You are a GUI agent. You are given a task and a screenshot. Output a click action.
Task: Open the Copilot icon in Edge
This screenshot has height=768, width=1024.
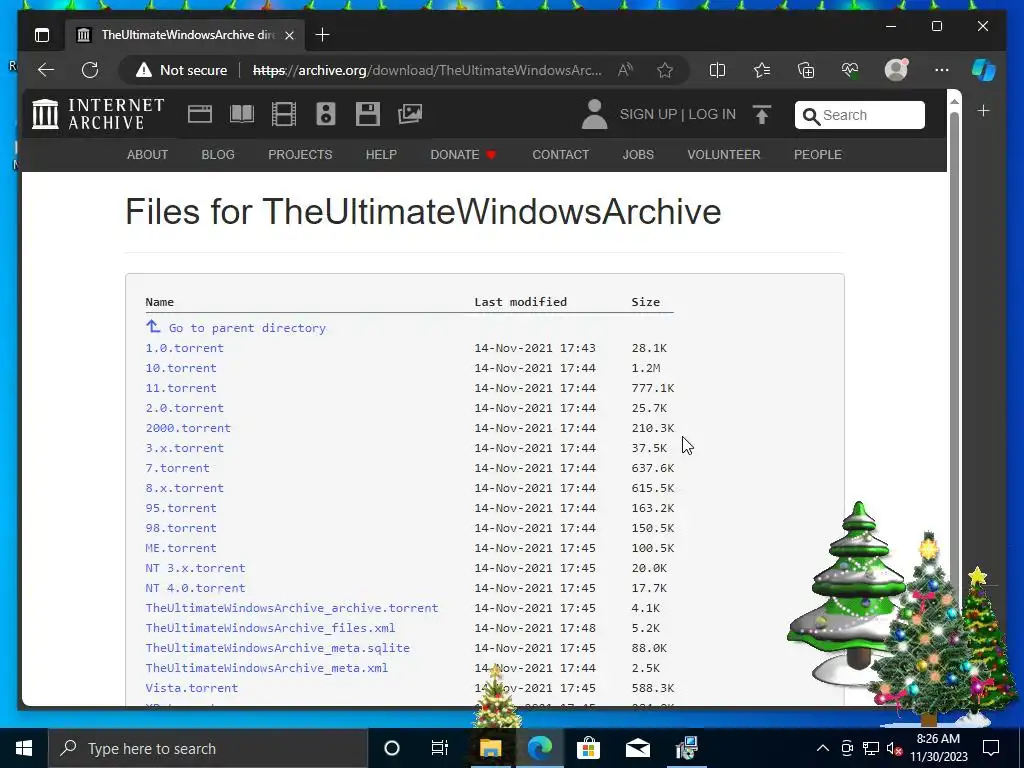tap(984, 70)
